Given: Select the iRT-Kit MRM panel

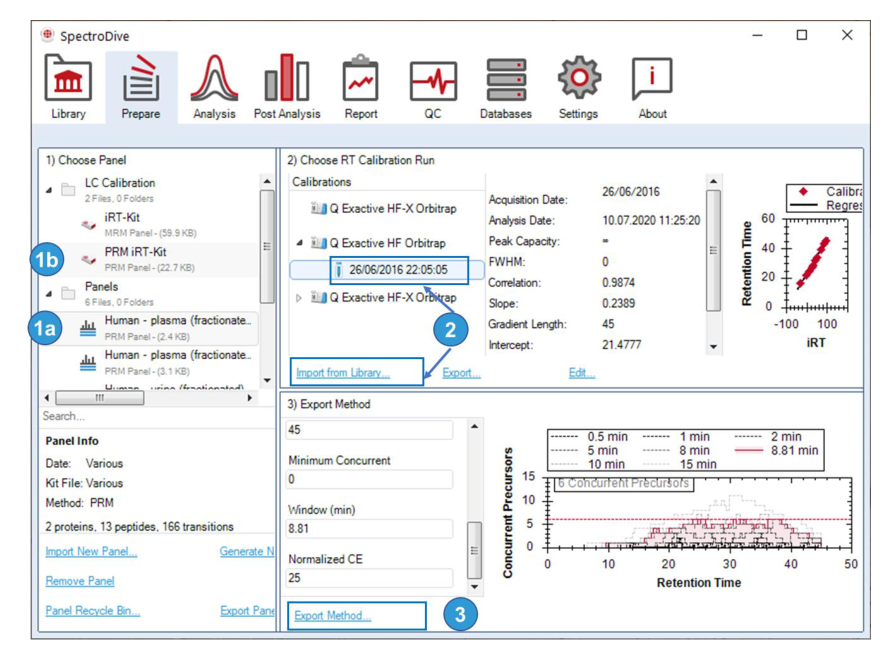Looking at the screenshot, I should click(151, 225).
